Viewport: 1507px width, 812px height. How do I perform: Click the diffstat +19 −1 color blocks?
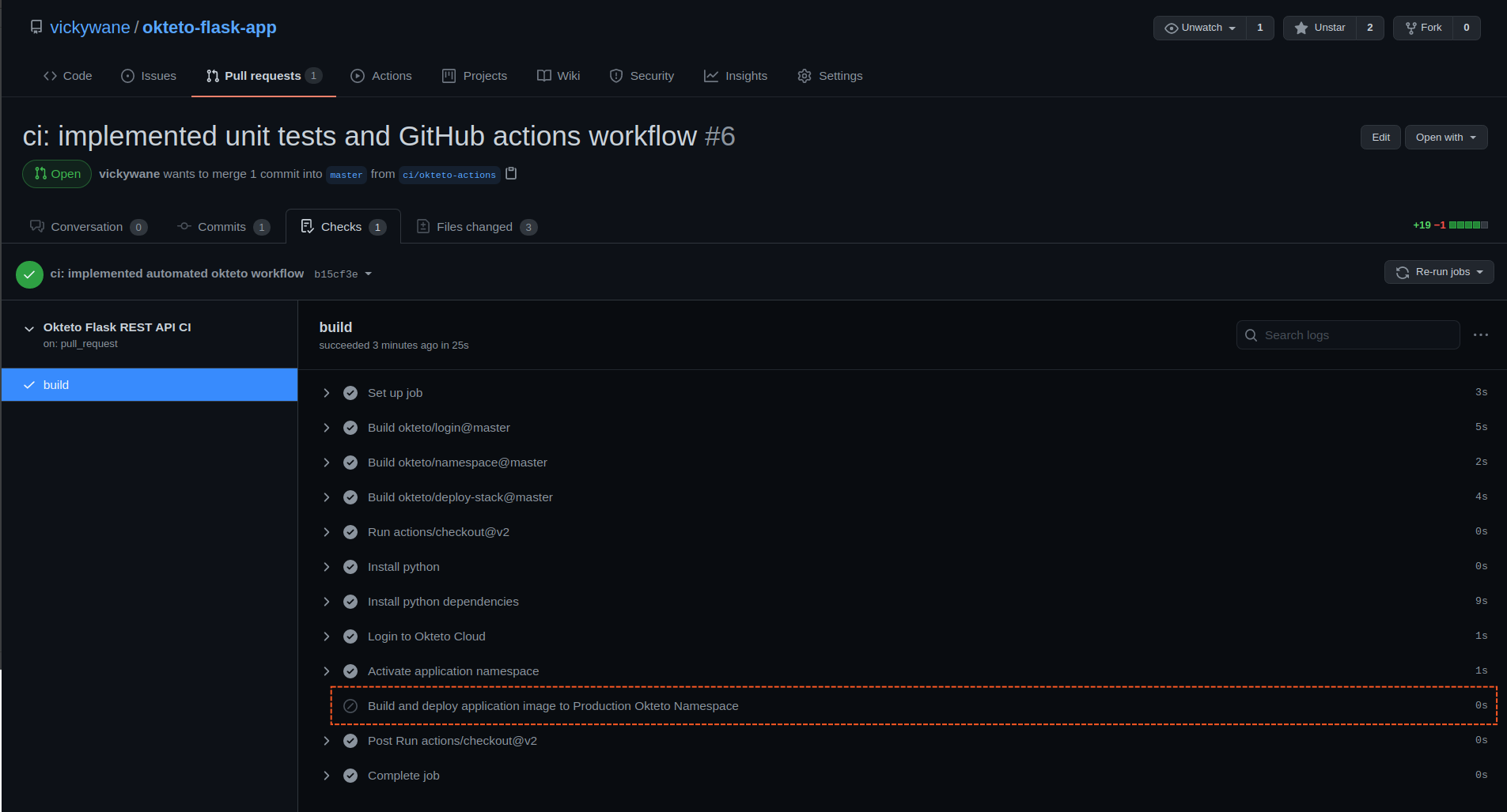coord(1468,225)
